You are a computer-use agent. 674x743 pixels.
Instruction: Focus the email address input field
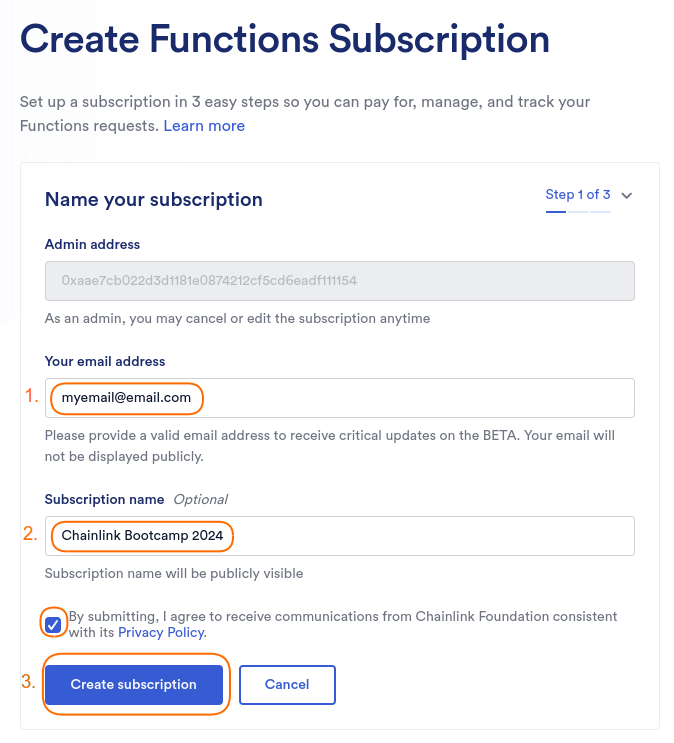(340, 398)
